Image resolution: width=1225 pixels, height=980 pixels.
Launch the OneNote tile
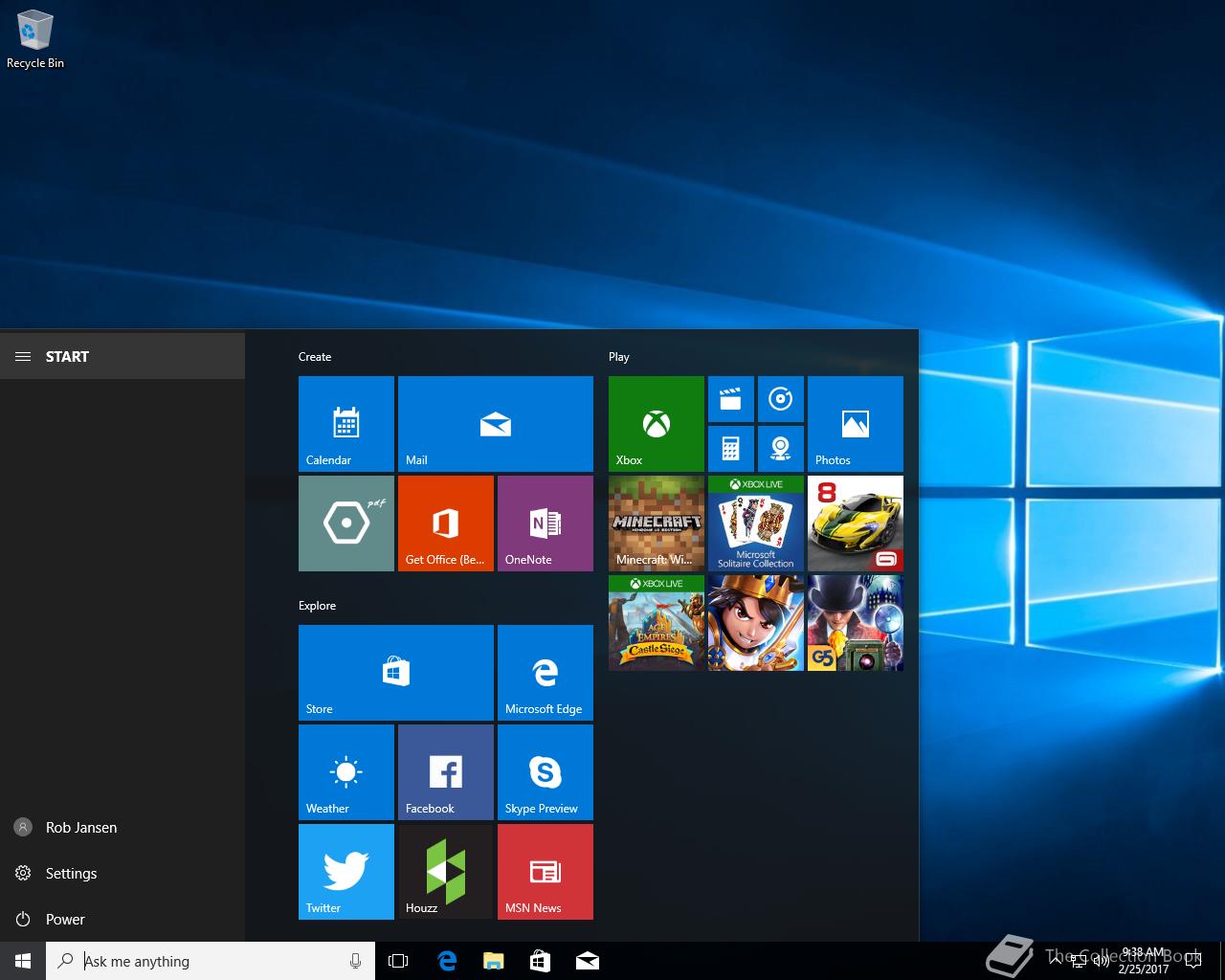(x=546, y=523)
